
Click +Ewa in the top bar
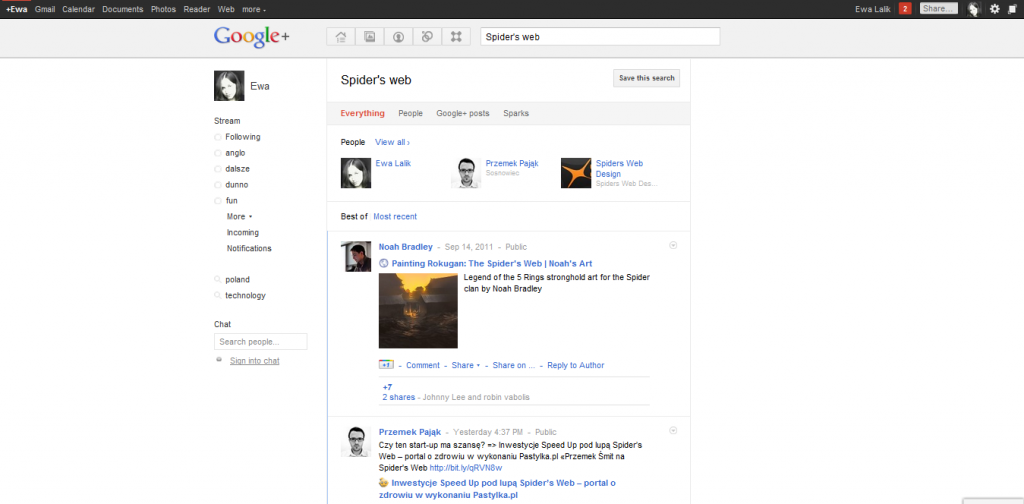tap(16, 10)
